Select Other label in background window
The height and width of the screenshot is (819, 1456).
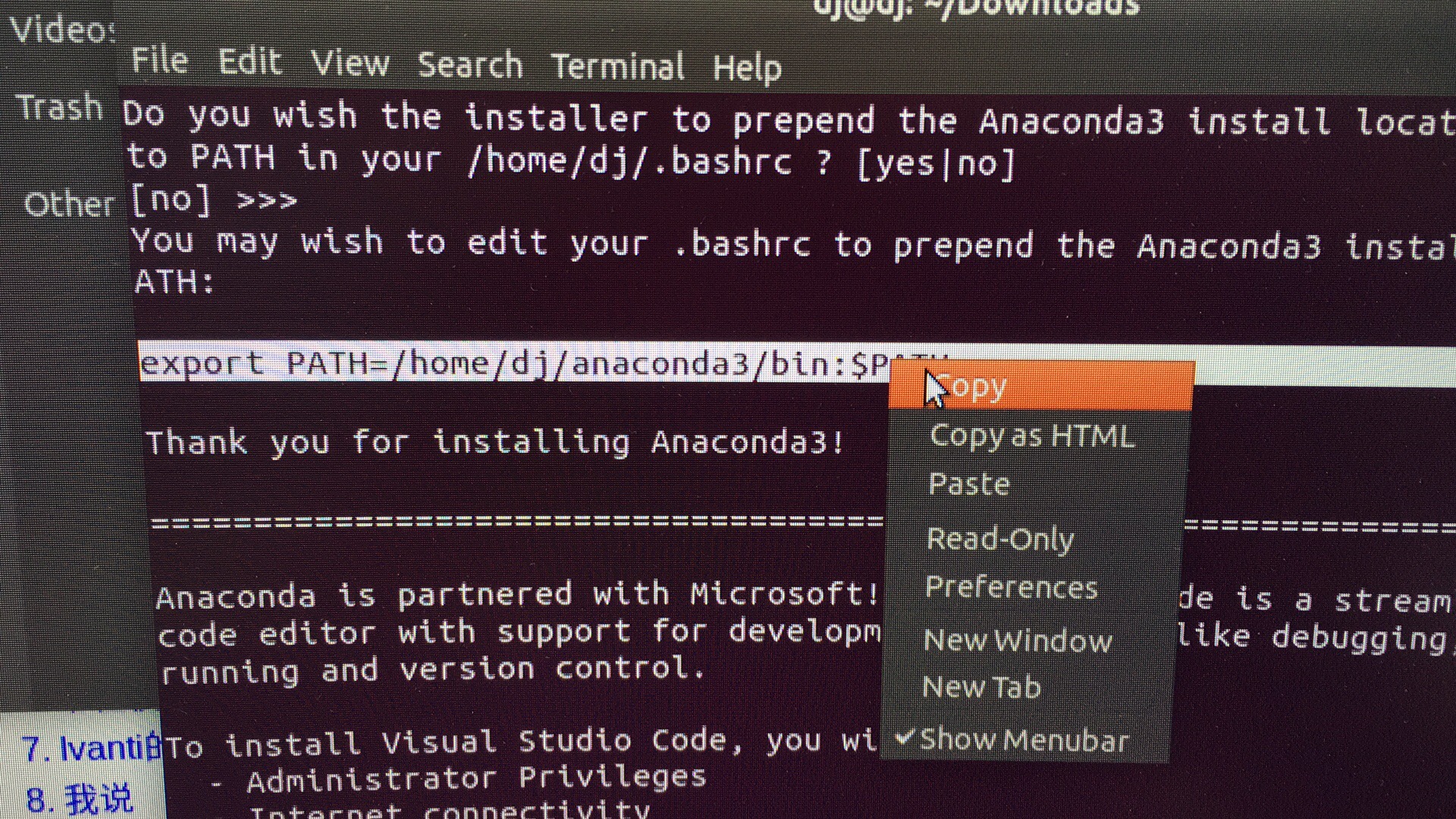click(x=69, y=205)
